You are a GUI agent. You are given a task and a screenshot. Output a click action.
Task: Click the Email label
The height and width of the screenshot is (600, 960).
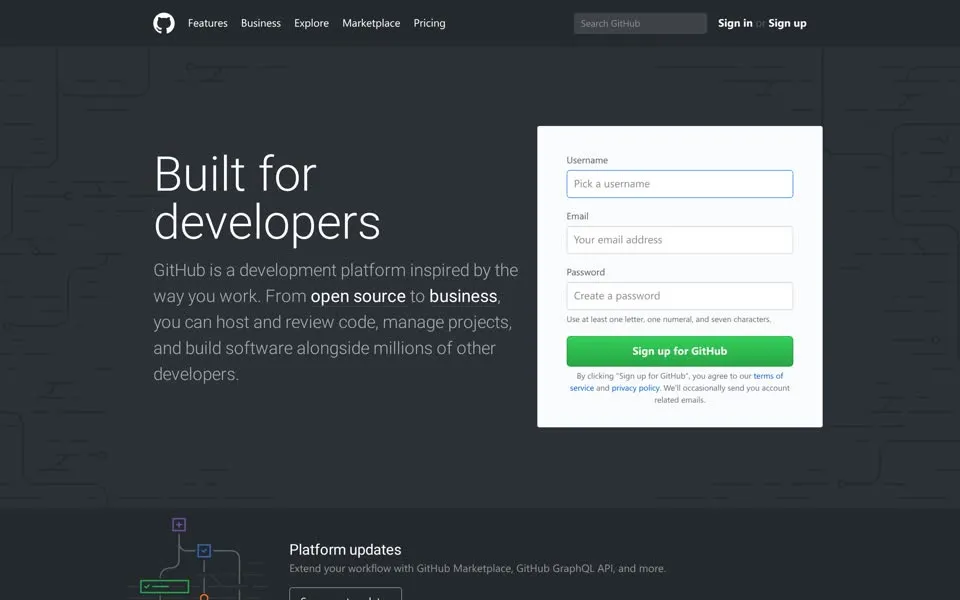tap(577, 216)
